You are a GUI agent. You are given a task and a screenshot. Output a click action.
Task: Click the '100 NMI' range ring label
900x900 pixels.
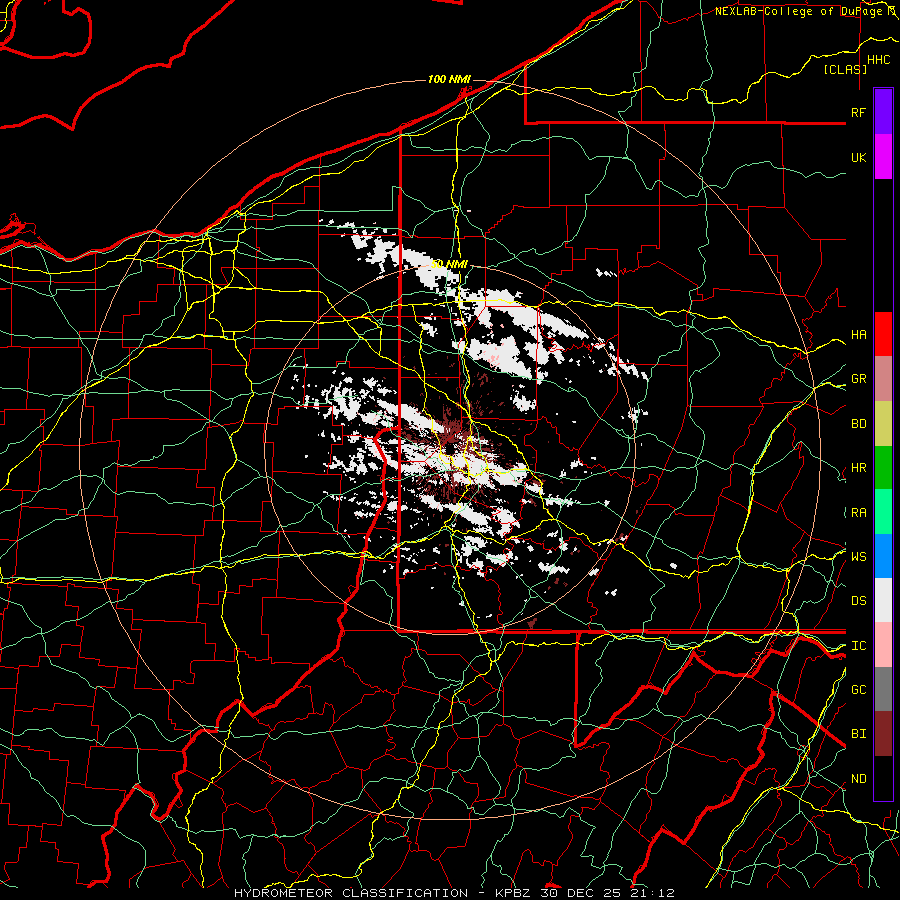point(449,79)
